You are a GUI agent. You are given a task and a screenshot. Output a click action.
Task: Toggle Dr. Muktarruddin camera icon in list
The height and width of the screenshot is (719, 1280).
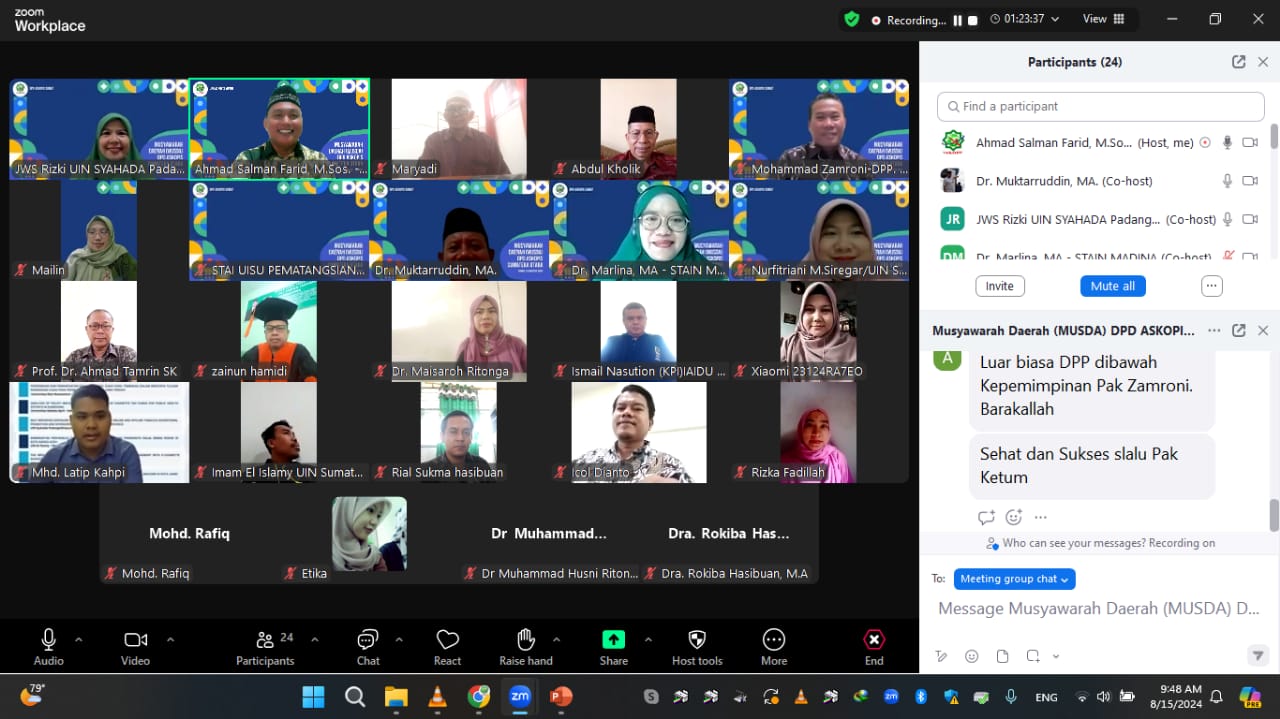point(1250,181)
